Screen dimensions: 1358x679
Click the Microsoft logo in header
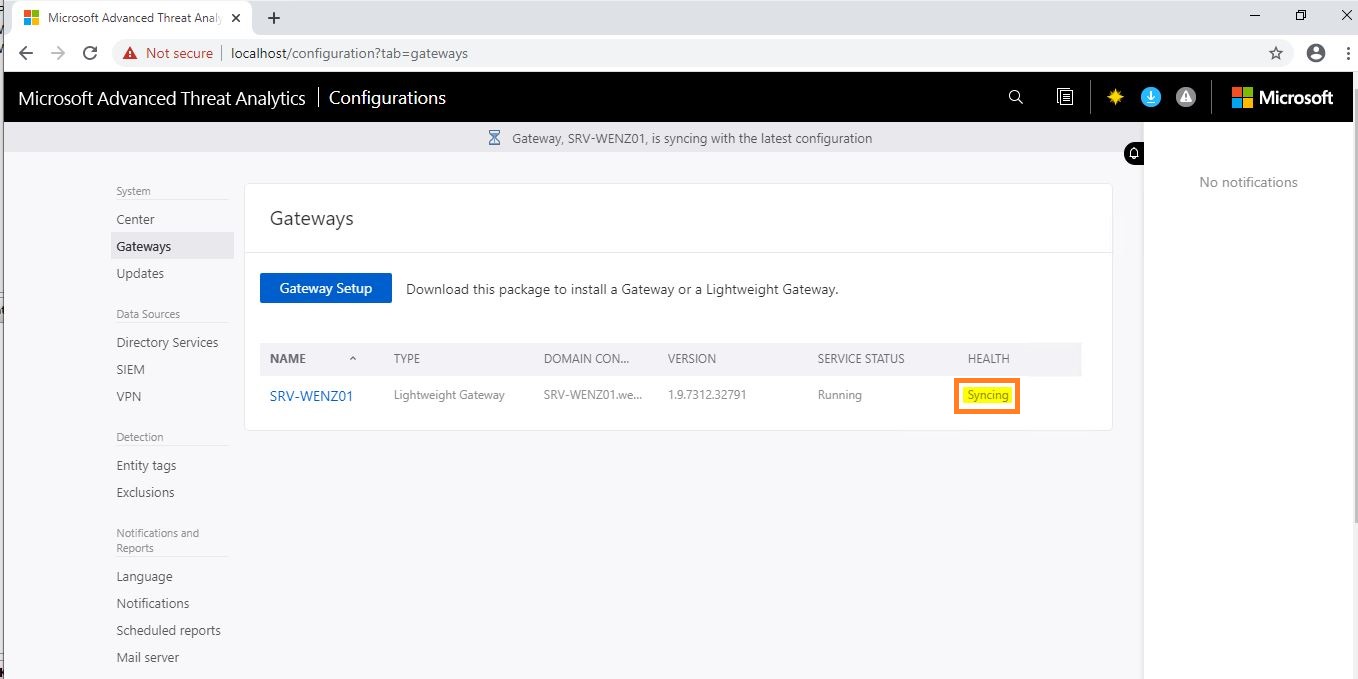point(1282,97)
